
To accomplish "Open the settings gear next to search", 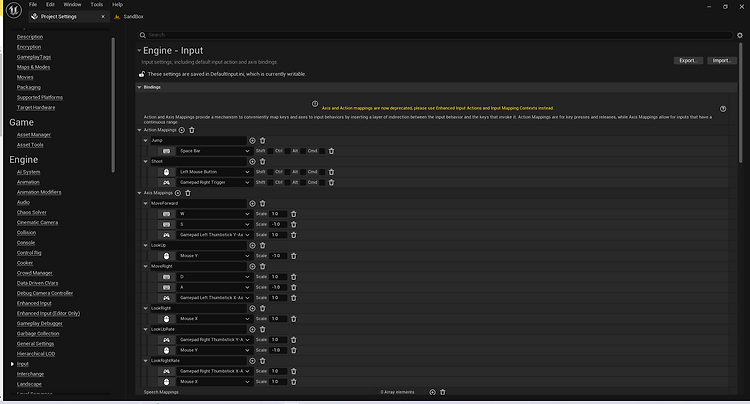I will [739, 35].
